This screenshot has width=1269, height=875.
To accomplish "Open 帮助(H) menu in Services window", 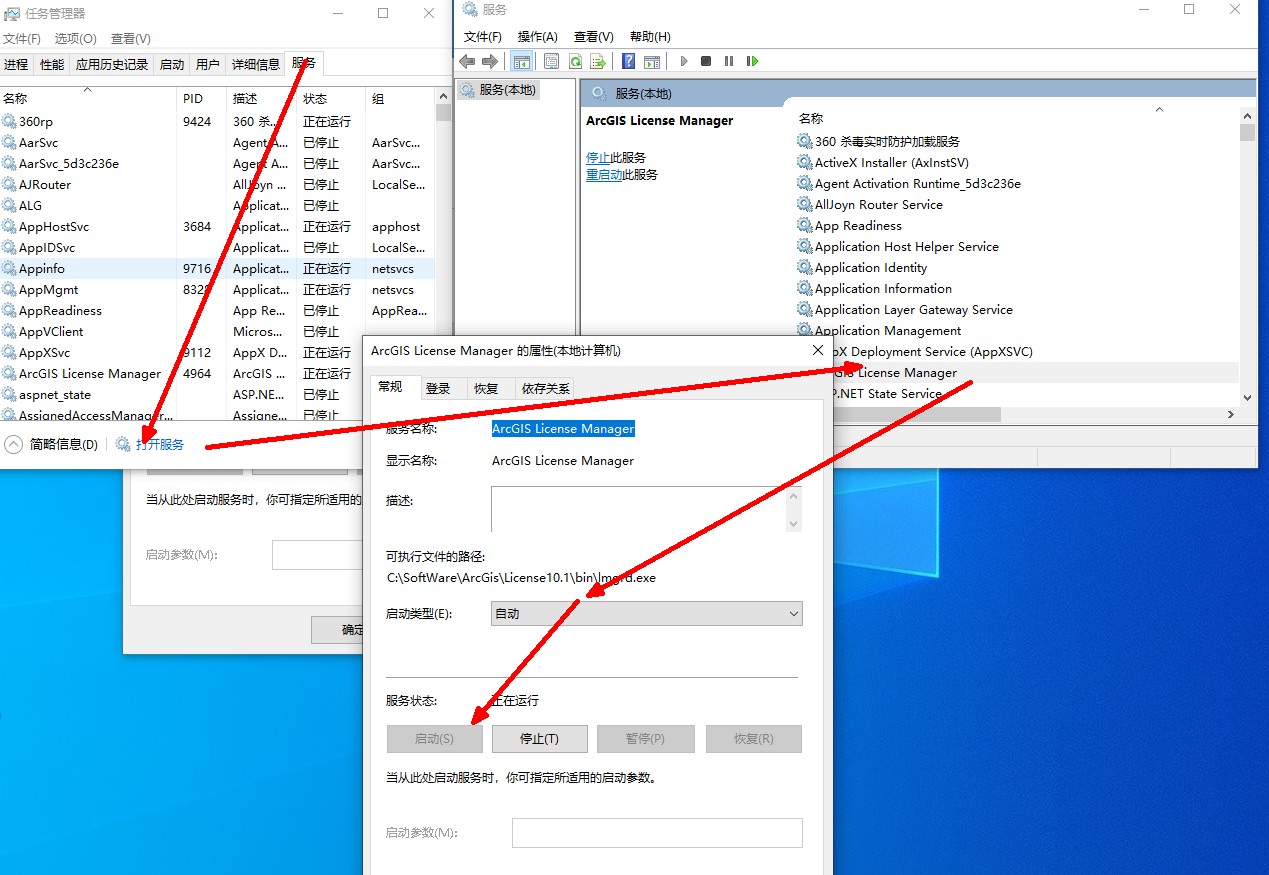I will (x=650, y=37).
